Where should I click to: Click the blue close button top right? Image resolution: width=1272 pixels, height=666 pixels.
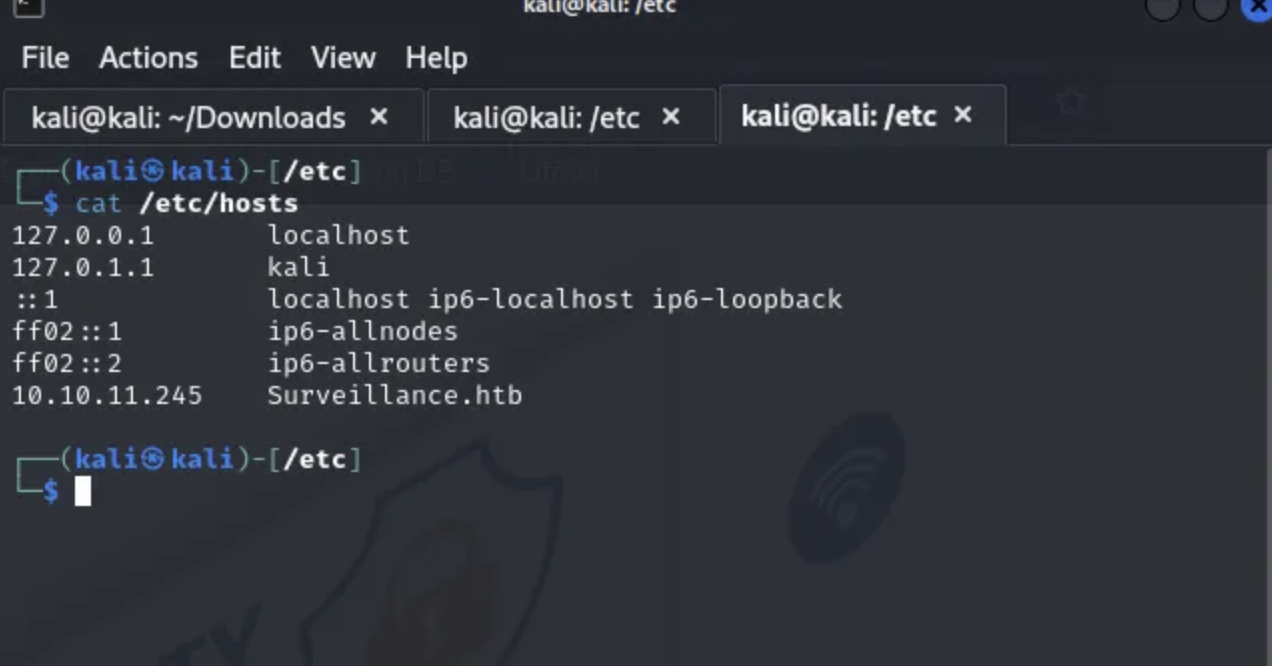(x=1255, y=8)
